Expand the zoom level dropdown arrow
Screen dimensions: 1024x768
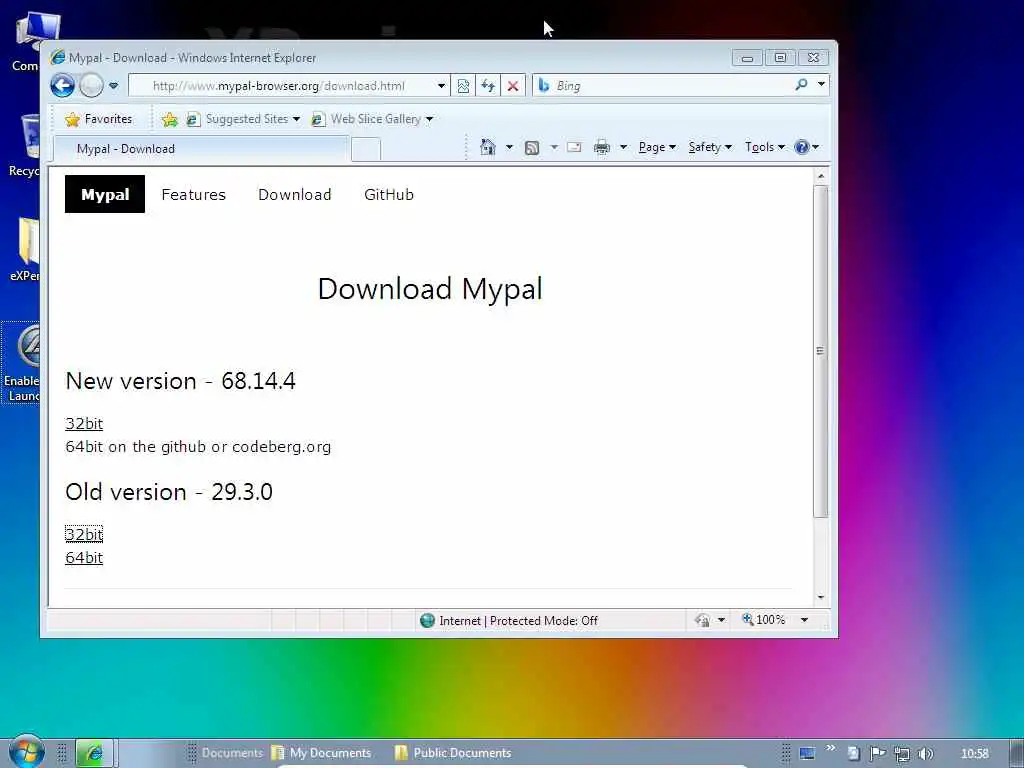pyautogui.click(x=805, y=620)
